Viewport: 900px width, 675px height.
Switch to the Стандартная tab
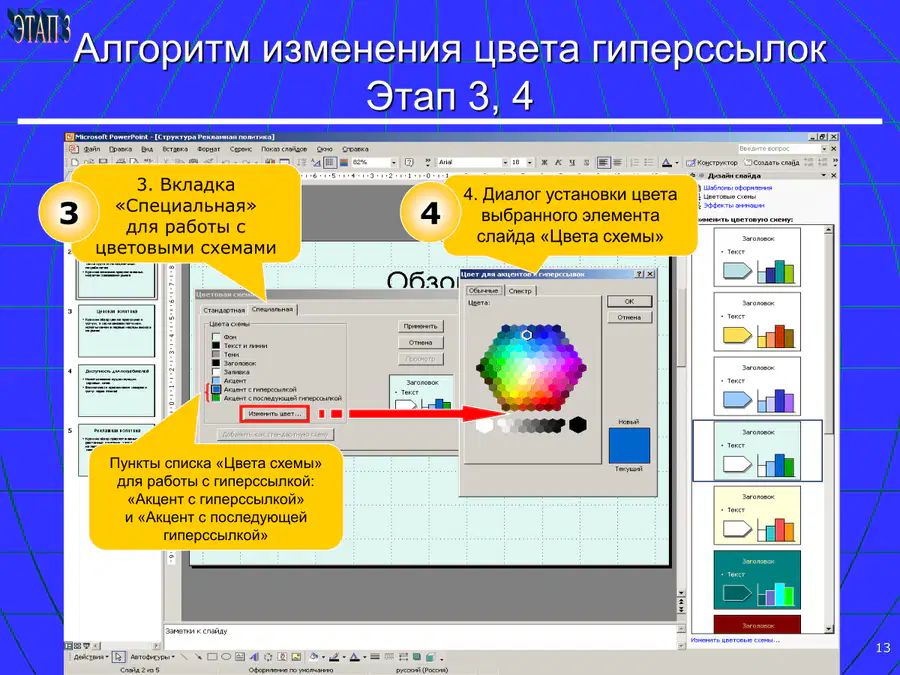(x=224, y=310)
